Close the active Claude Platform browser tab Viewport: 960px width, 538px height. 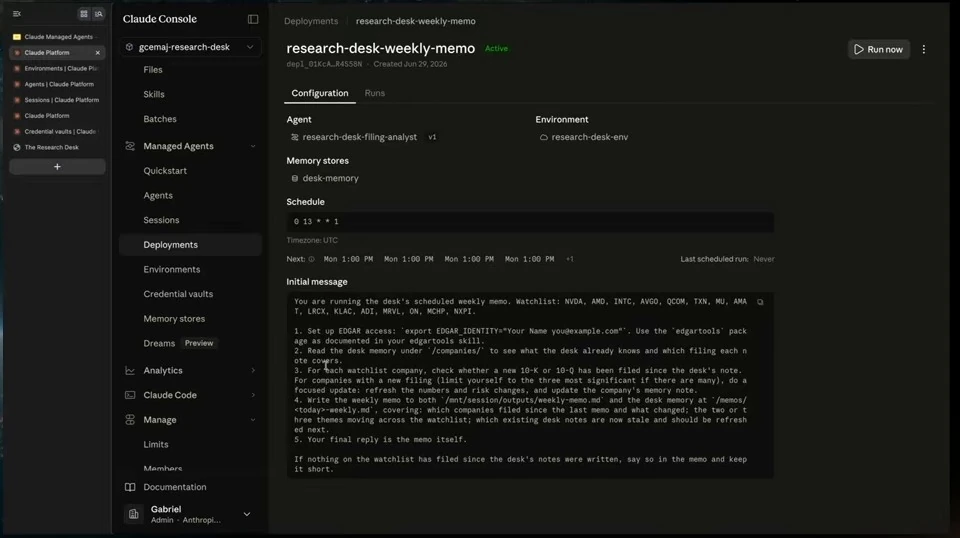[x=97, y=53]
